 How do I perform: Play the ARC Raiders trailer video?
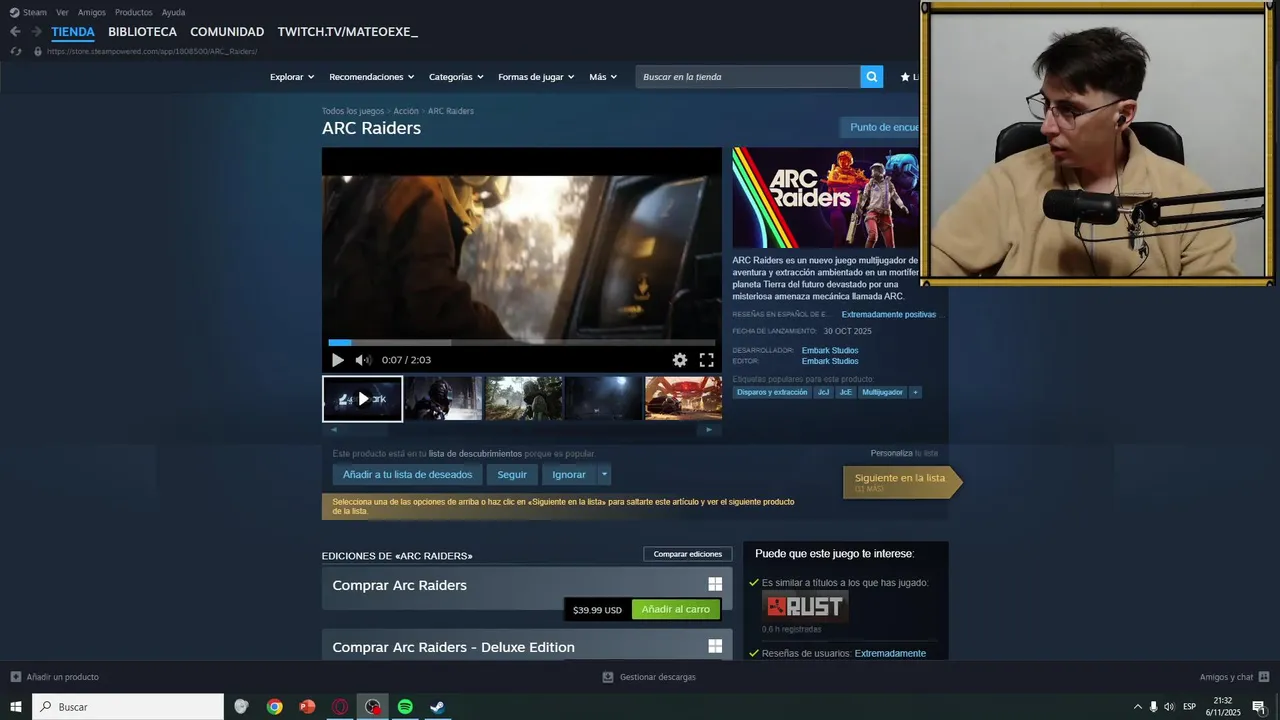pos(338,360)
